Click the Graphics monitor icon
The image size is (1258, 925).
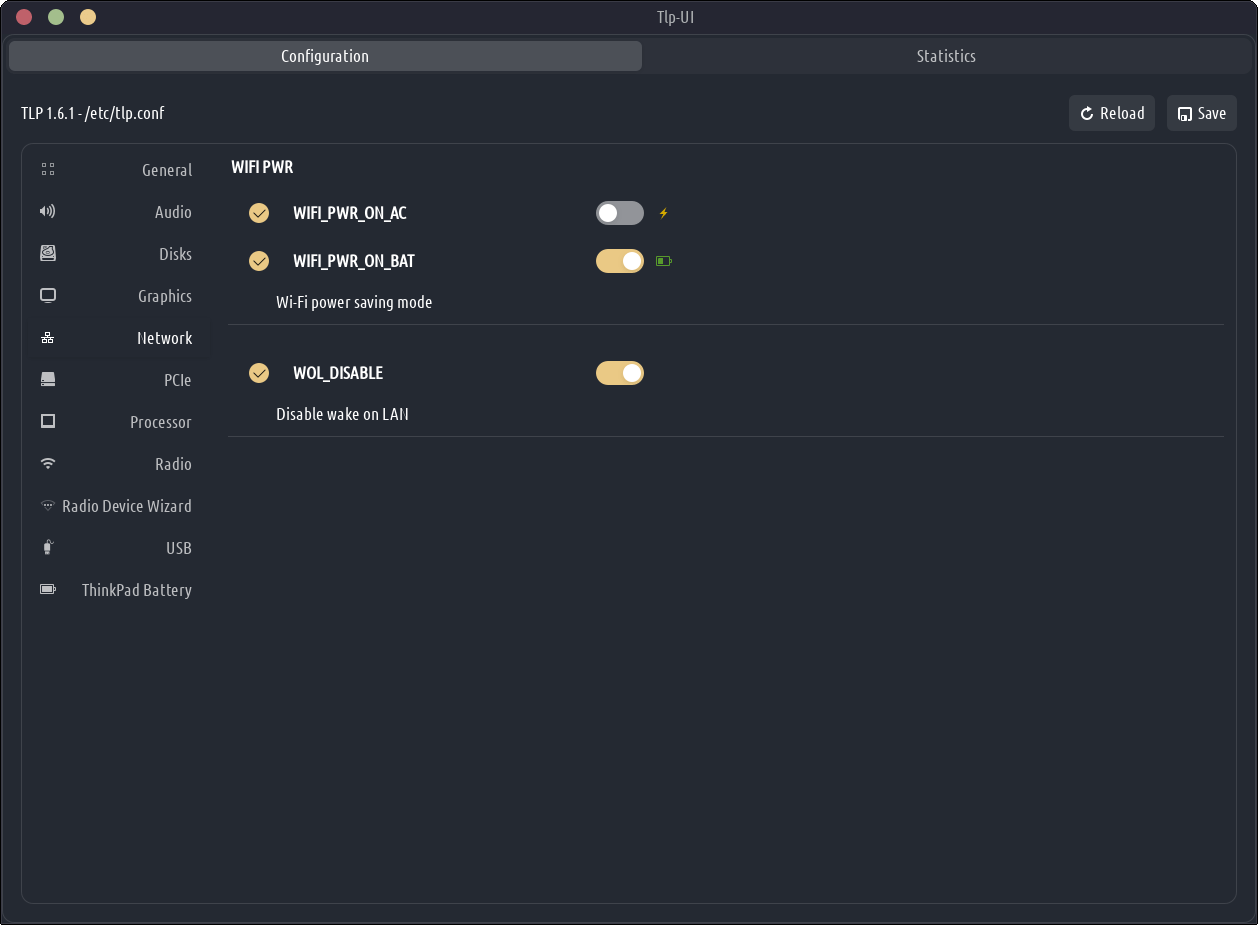48,296
